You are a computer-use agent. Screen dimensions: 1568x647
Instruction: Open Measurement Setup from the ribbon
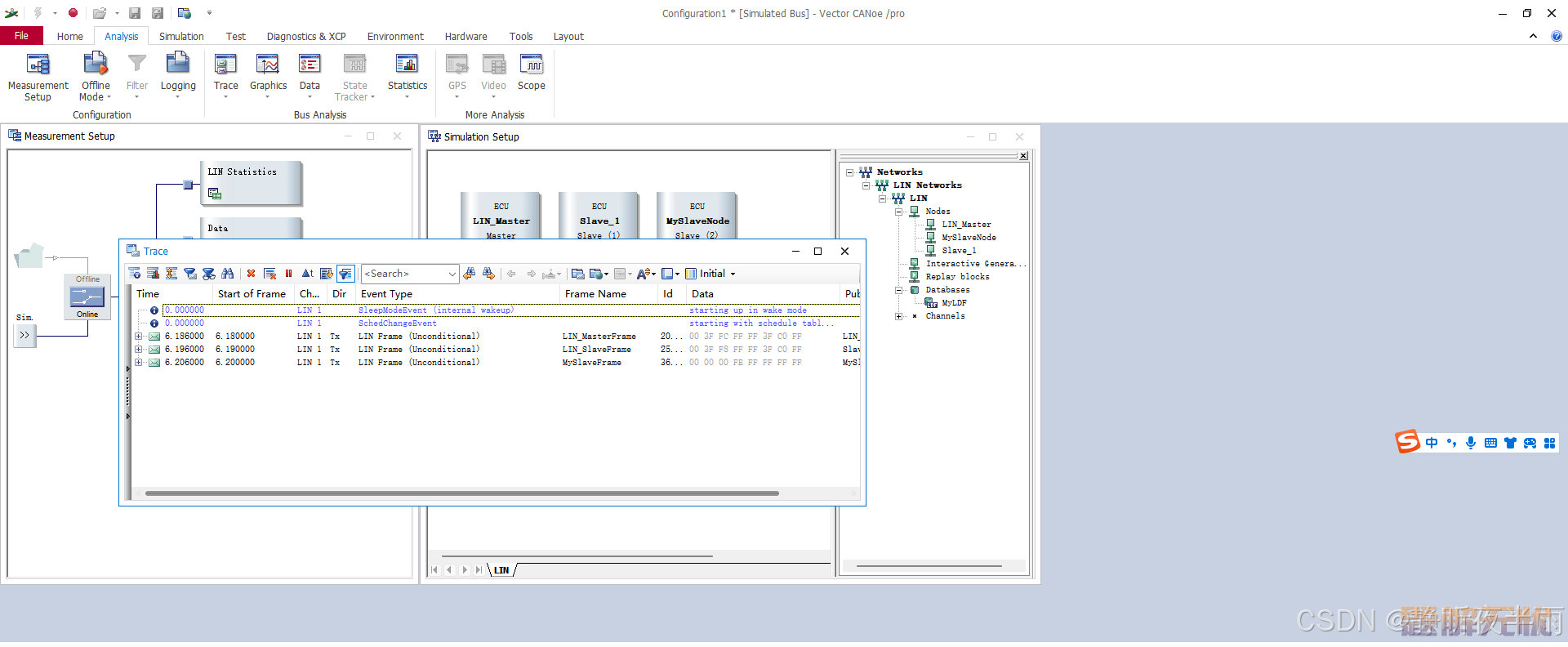coord(38,77)
